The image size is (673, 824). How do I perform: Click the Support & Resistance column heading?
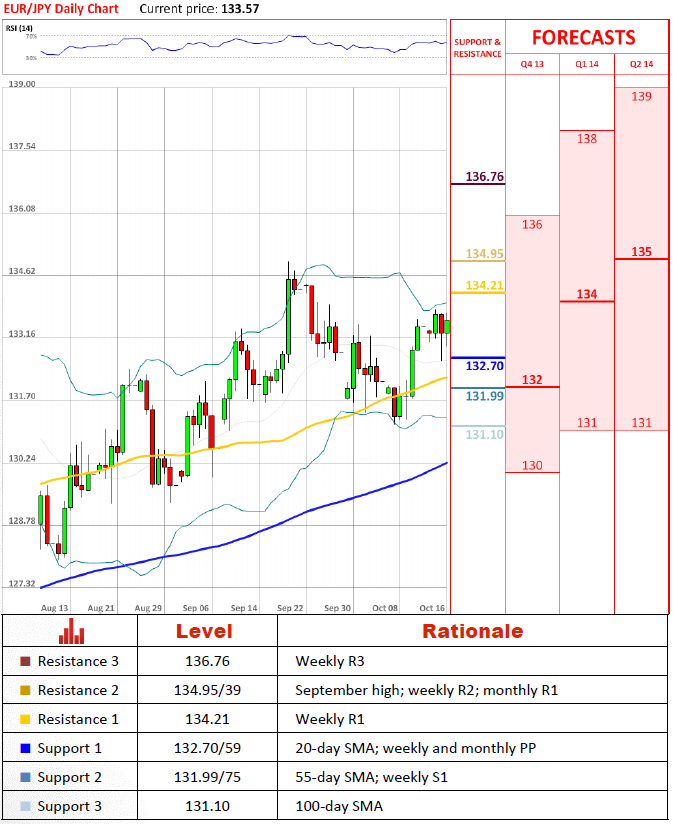click(x=478, y=48)
